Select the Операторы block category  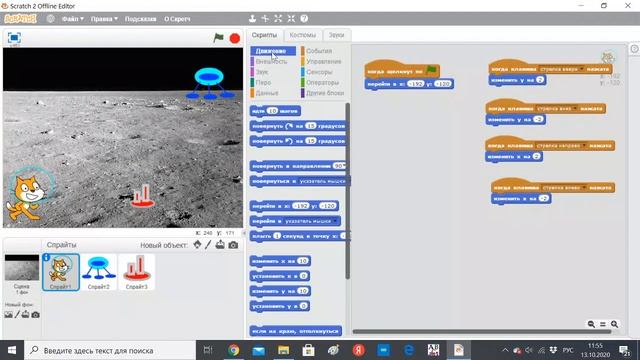tap(322, 82)
